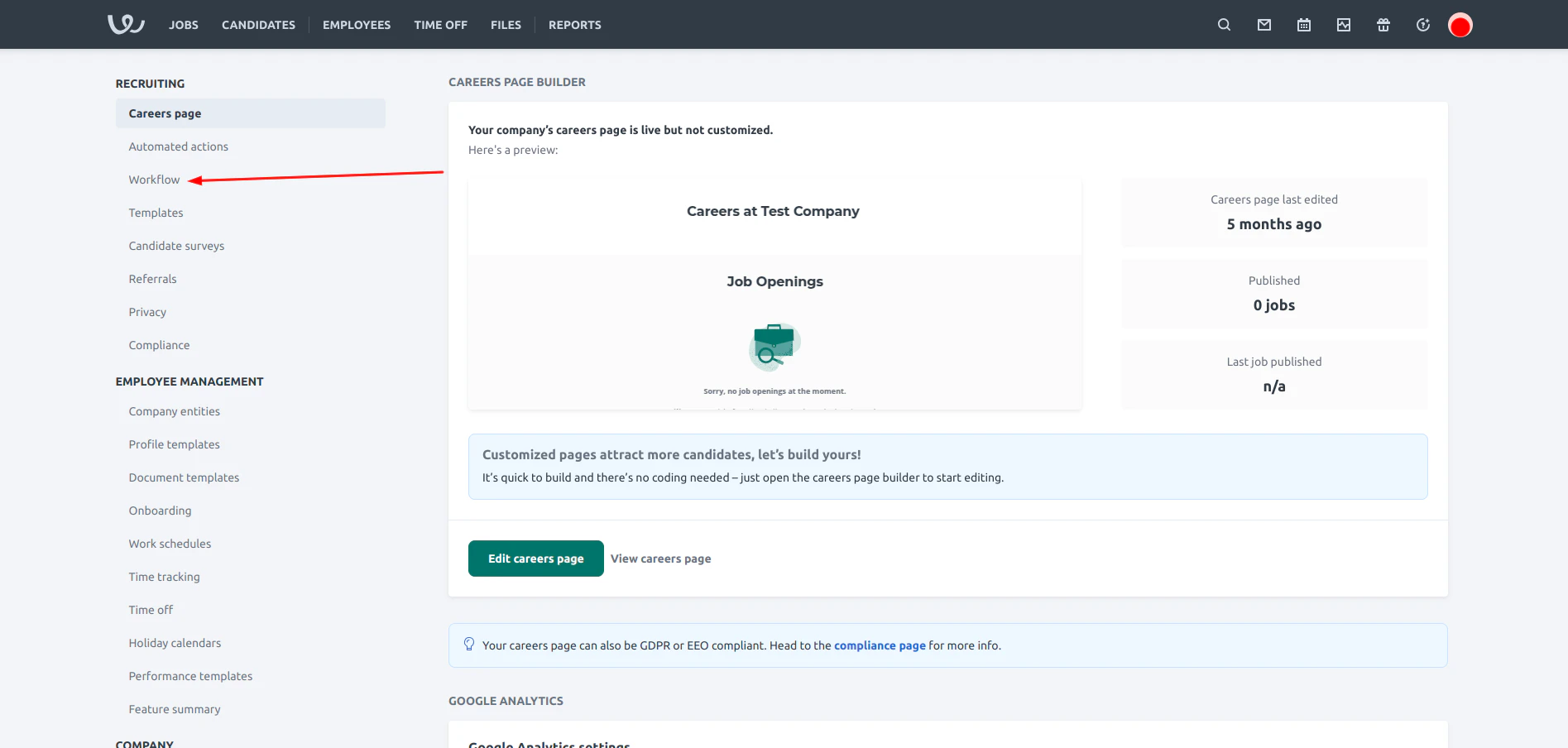
Task: Open View careers page
Action: (659, 558)
